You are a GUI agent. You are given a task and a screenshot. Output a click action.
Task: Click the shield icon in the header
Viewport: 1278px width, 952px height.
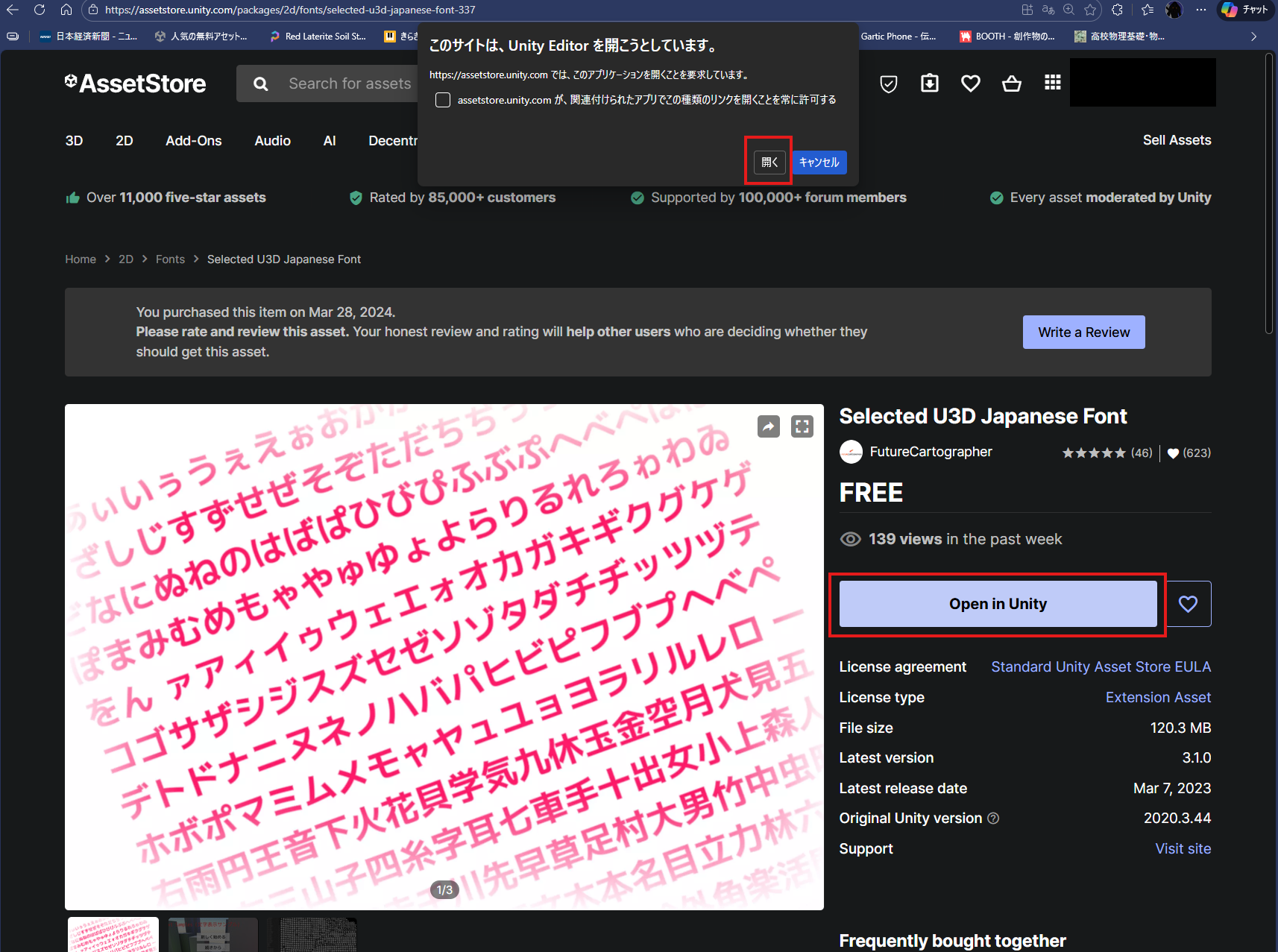point(888,83)
